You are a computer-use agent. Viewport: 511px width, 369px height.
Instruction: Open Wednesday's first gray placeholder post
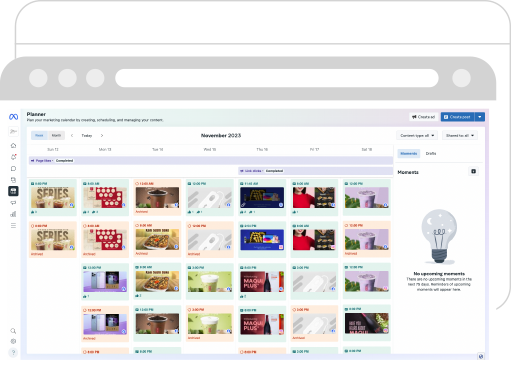[x=210, y=197]
